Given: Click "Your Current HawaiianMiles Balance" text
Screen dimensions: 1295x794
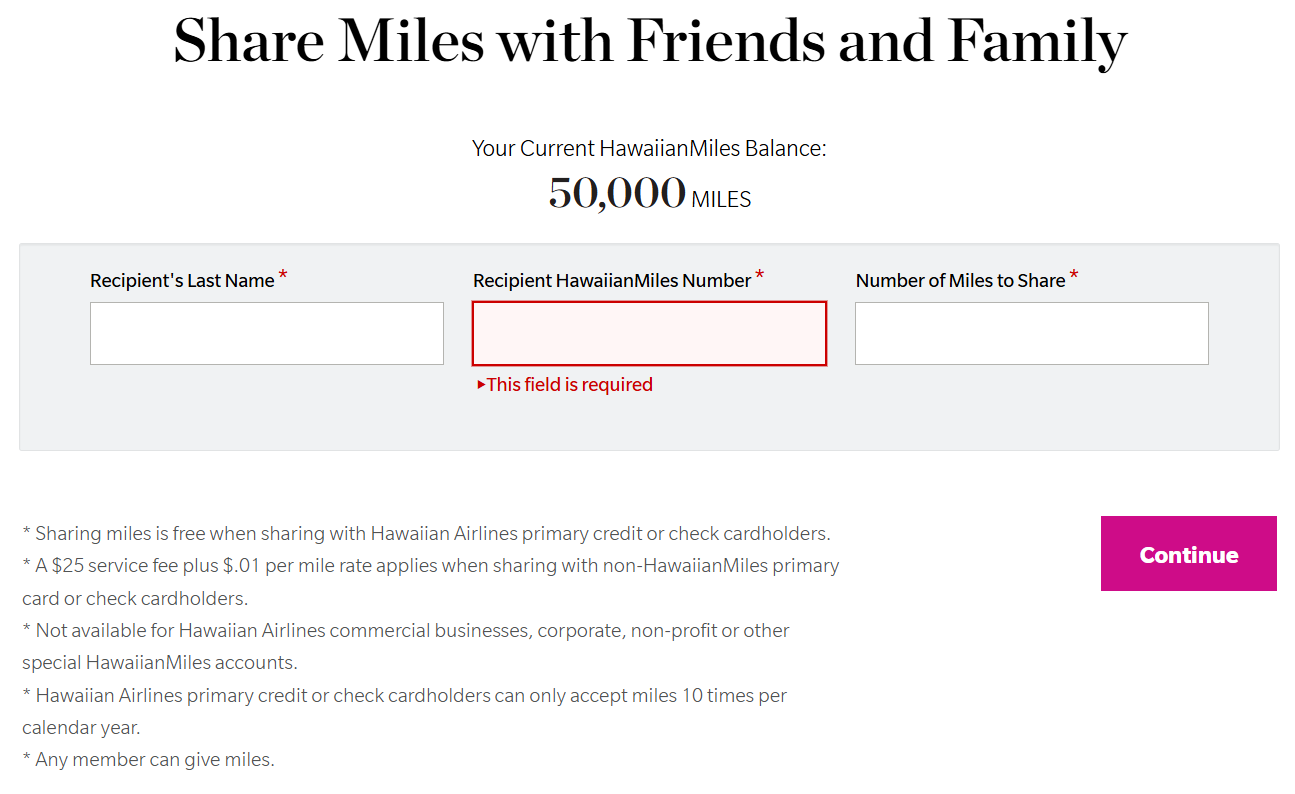Looking at the screenshot, I should (x=649, y=149).
